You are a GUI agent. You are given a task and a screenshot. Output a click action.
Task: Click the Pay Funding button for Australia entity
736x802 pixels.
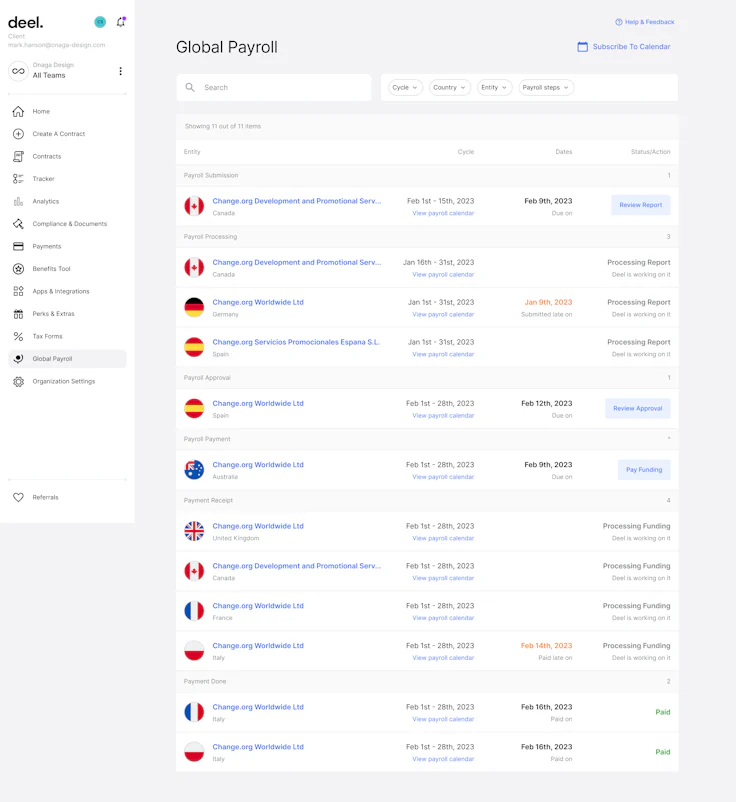point(643,469)
